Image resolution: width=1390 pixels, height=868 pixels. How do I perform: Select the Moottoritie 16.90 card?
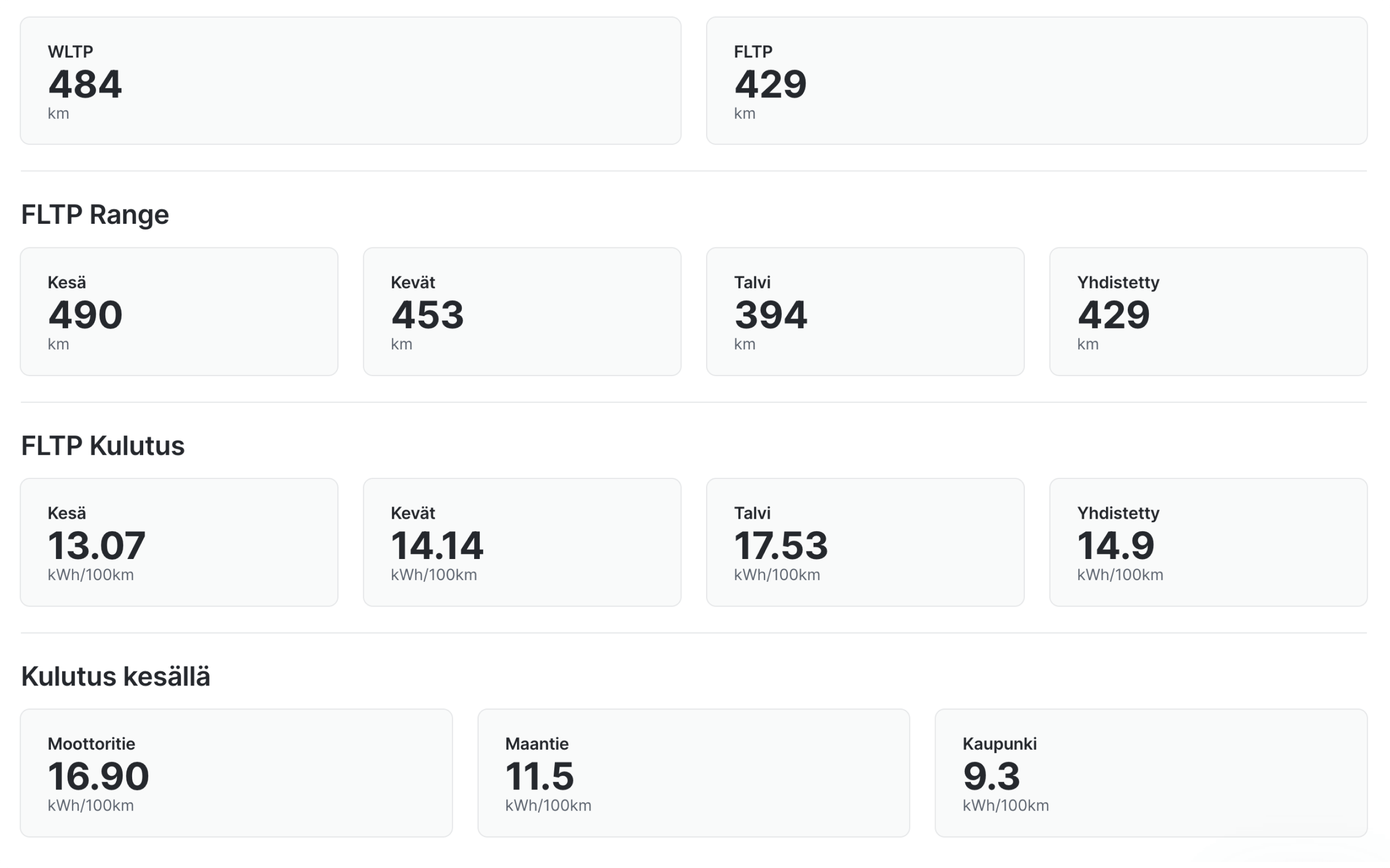[x=236, y=773]
